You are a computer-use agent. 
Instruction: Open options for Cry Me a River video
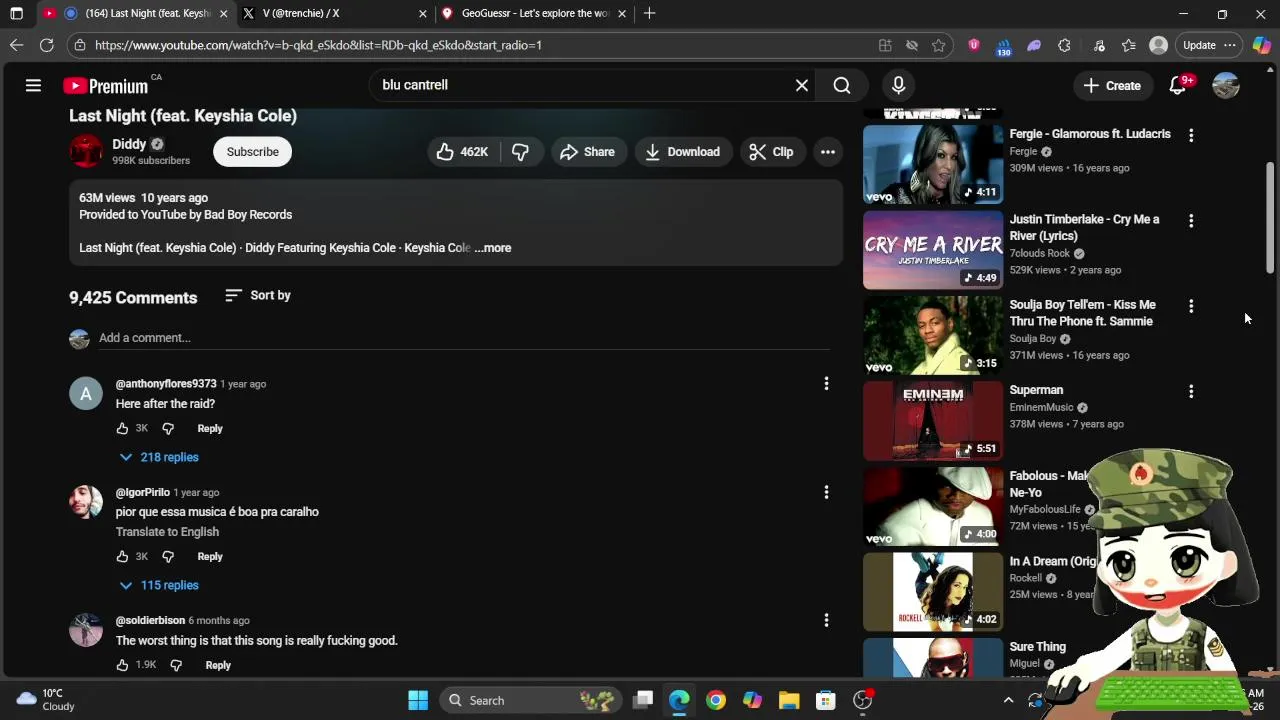tap(1191, 220)
